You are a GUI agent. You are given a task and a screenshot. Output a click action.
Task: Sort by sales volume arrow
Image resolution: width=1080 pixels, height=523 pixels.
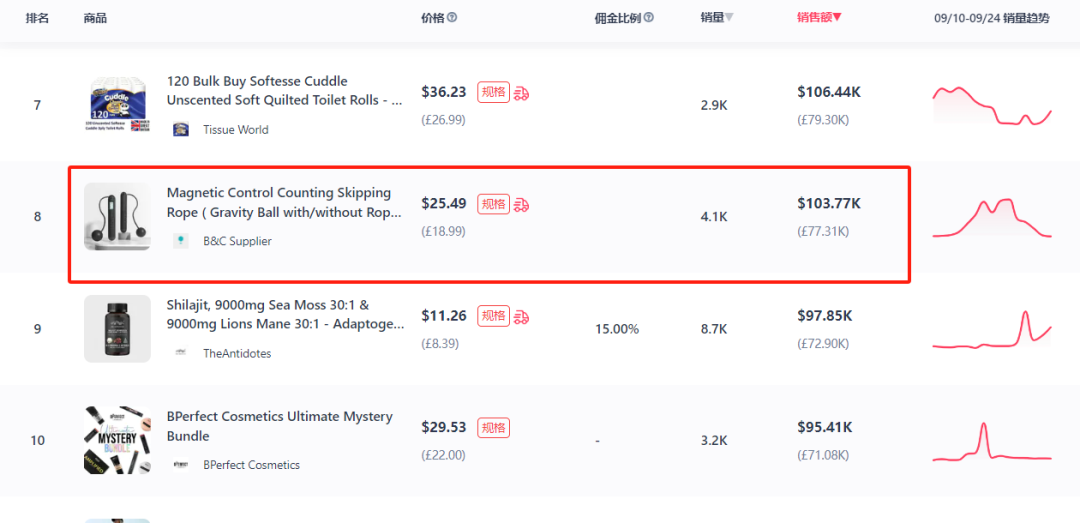point(729,18)
